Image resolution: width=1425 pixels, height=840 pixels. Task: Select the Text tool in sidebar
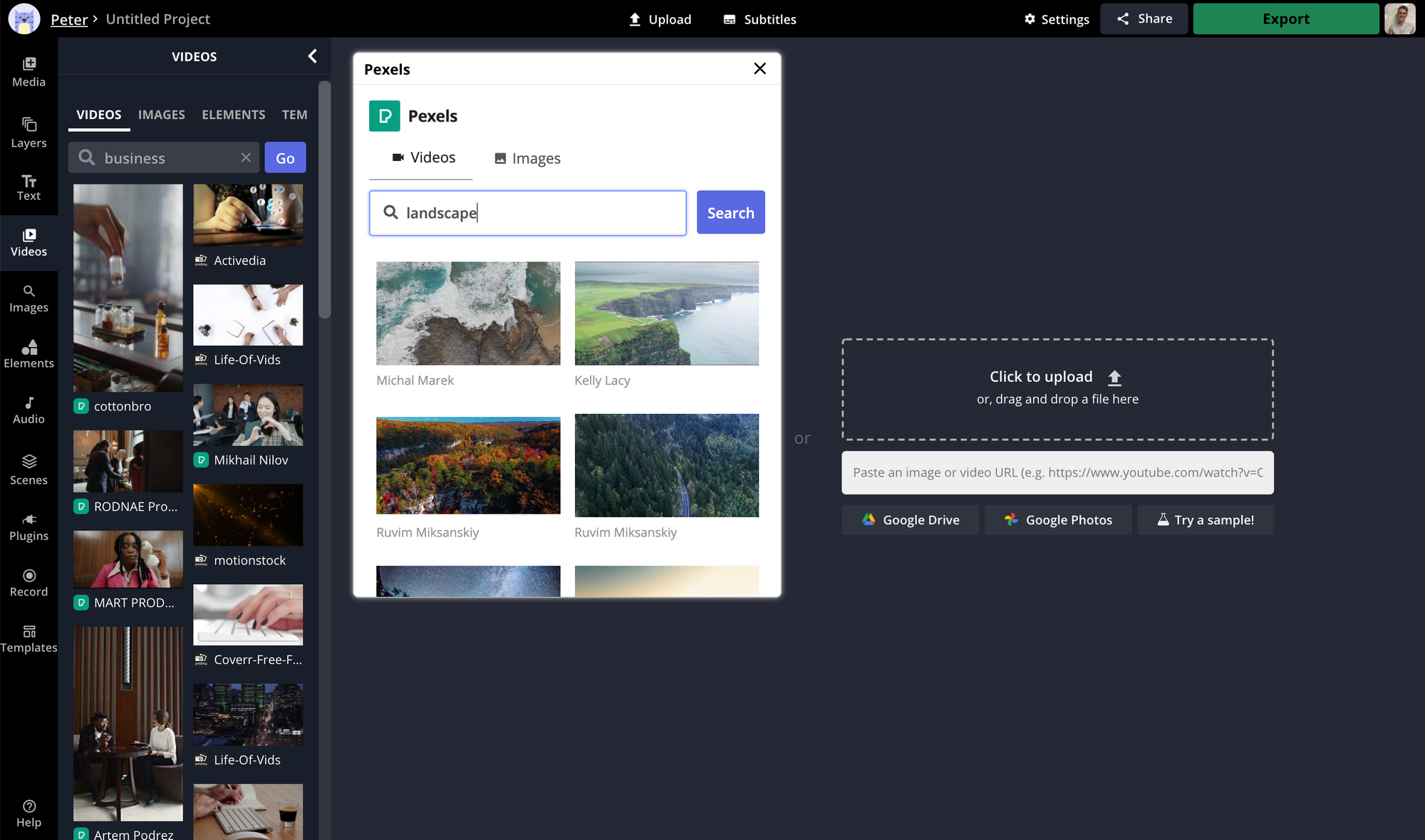tap(28, 187)
